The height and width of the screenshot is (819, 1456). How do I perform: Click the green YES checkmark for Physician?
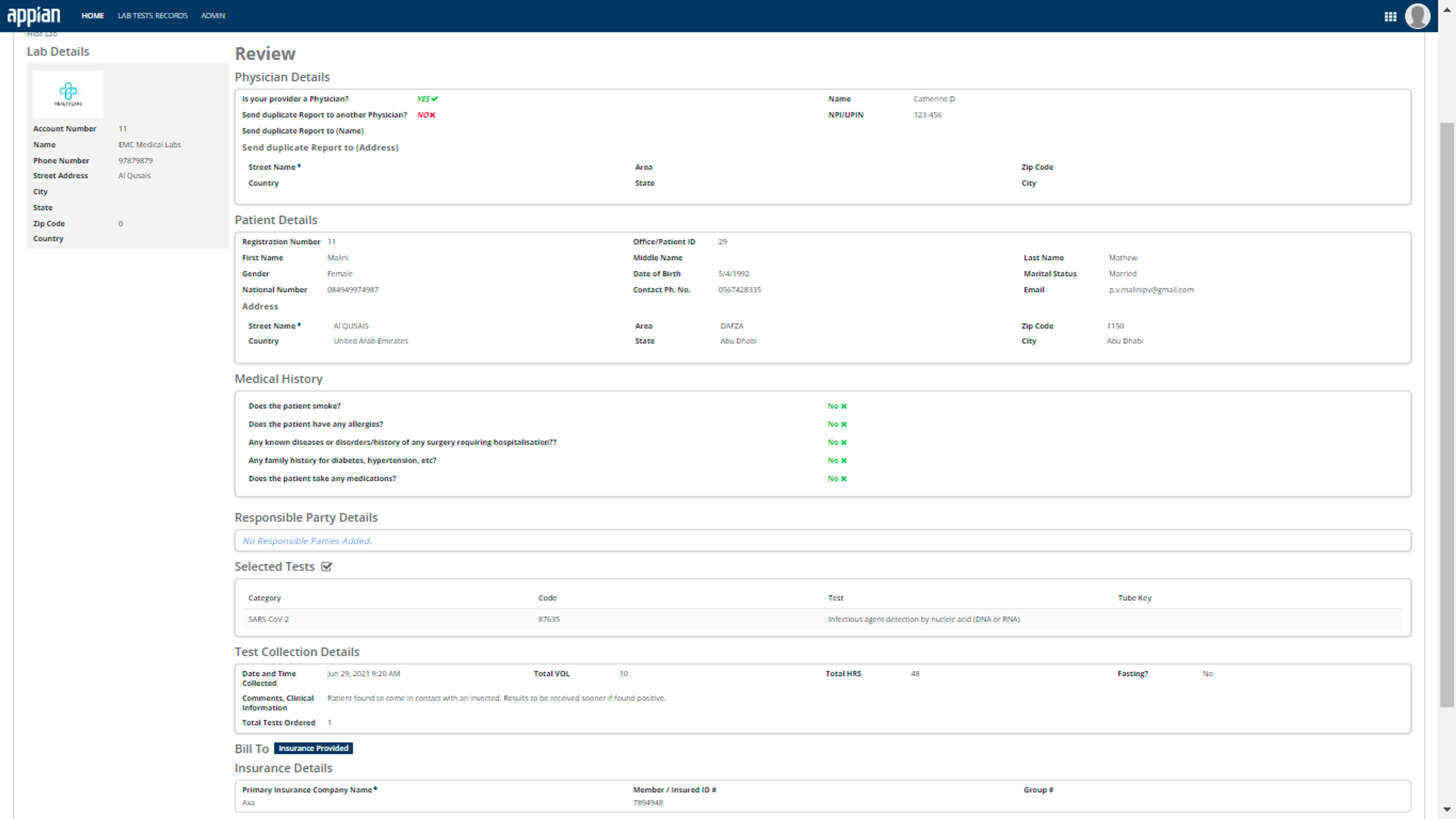tap(435, 99)
